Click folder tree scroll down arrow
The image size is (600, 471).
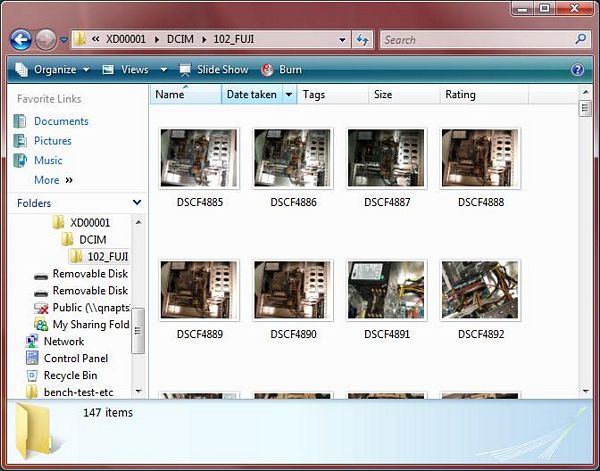138,391
